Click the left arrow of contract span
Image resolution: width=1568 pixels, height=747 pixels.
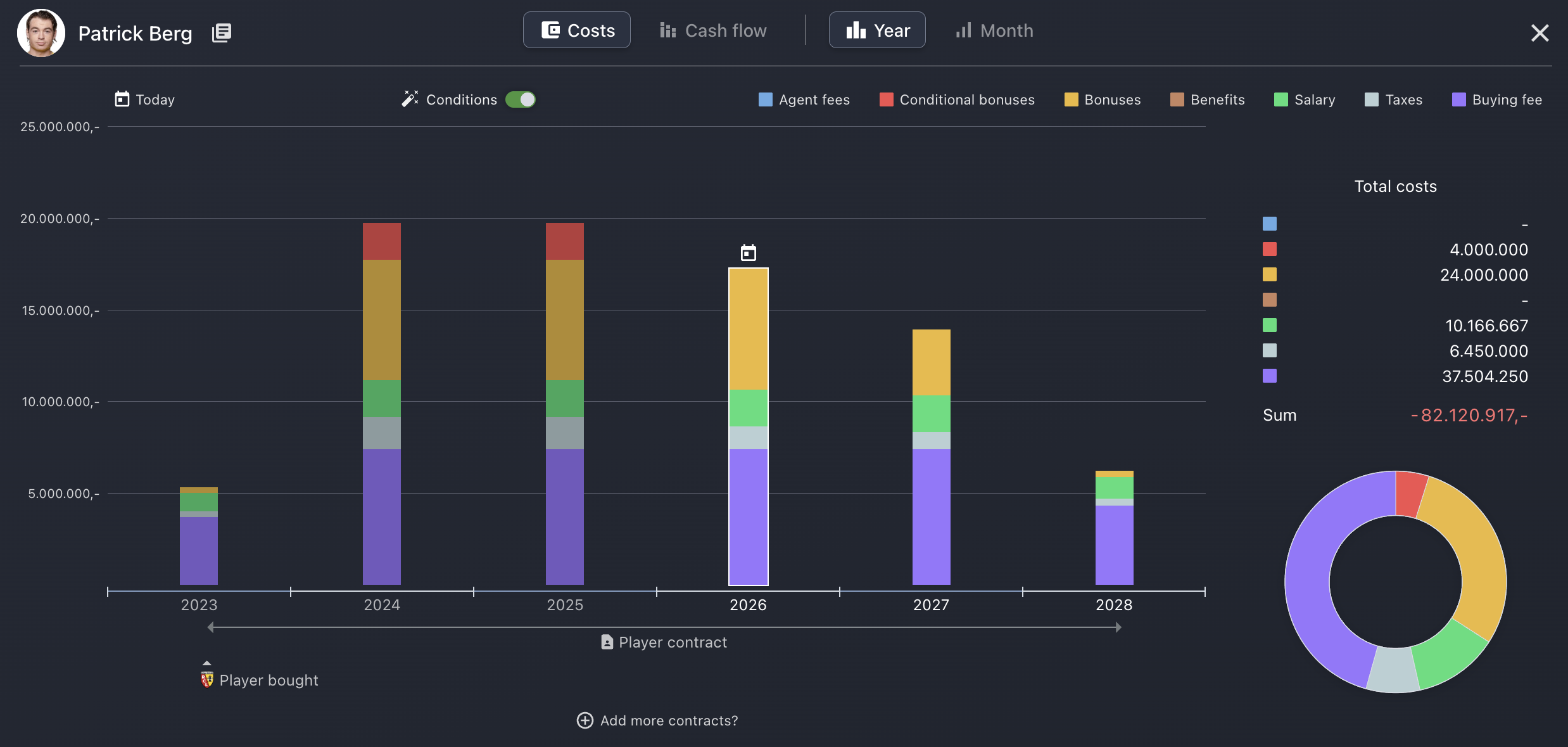211,627
